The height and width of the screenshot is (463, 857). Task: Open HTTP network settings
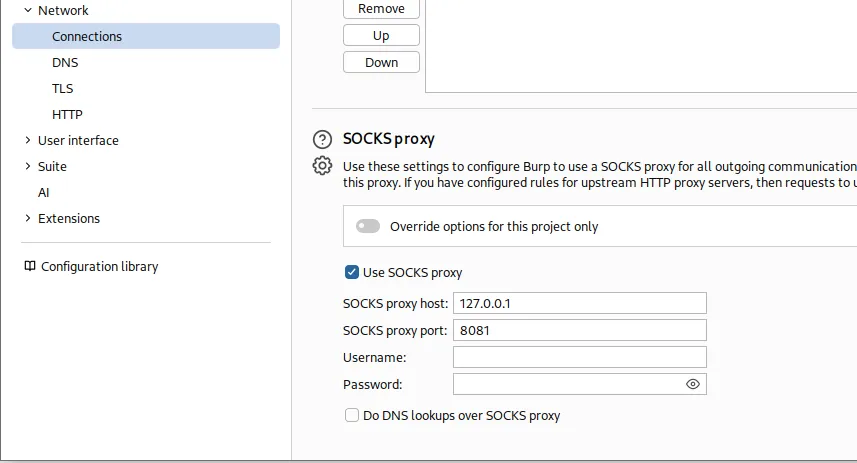coord(67,114)
